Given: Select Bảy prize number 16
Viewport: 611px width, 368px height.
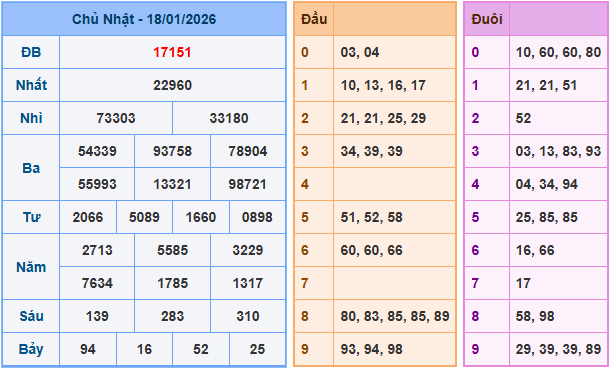Looking at the screenshot, I should point(144,349).
